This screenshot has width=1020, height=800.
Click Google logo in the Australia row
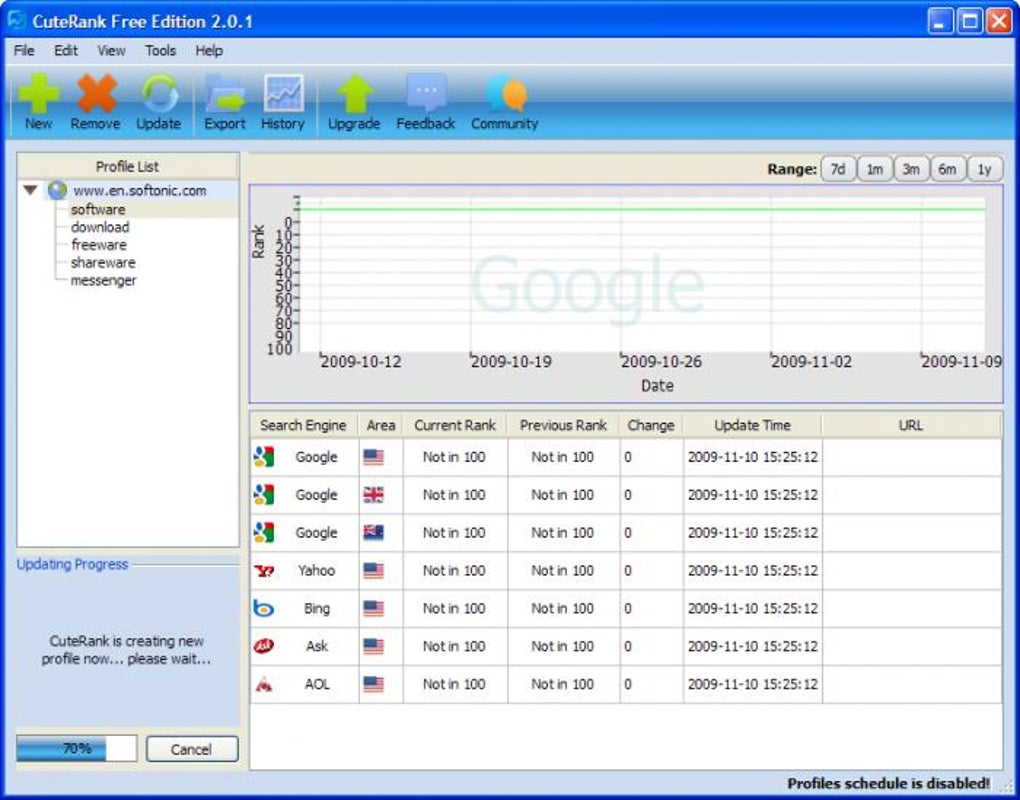click(x=263, y=533)
